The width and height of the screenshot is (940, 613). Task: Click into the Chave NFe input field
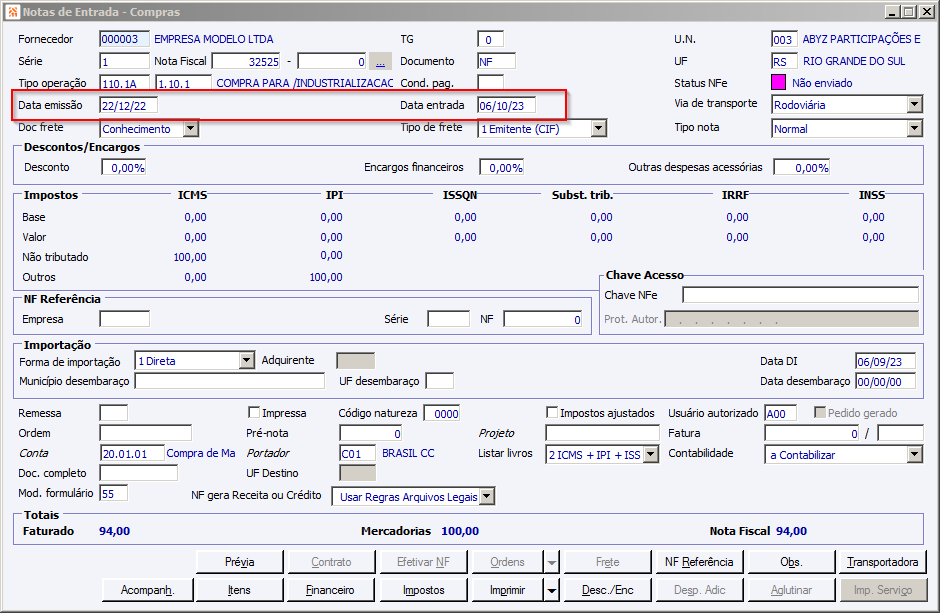[800, 295]
